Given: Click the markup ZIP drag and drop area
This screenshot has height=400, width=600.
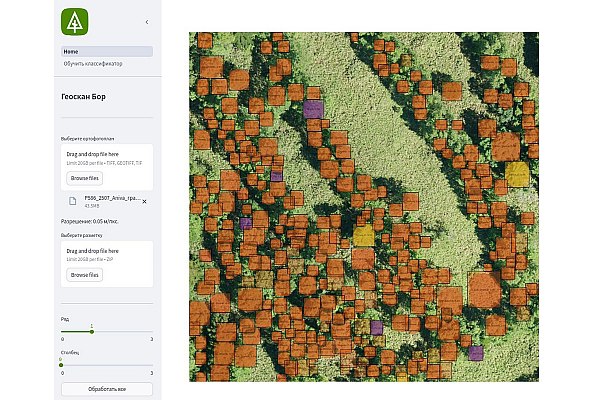Looking at the screenshot, I should (106, 253).
